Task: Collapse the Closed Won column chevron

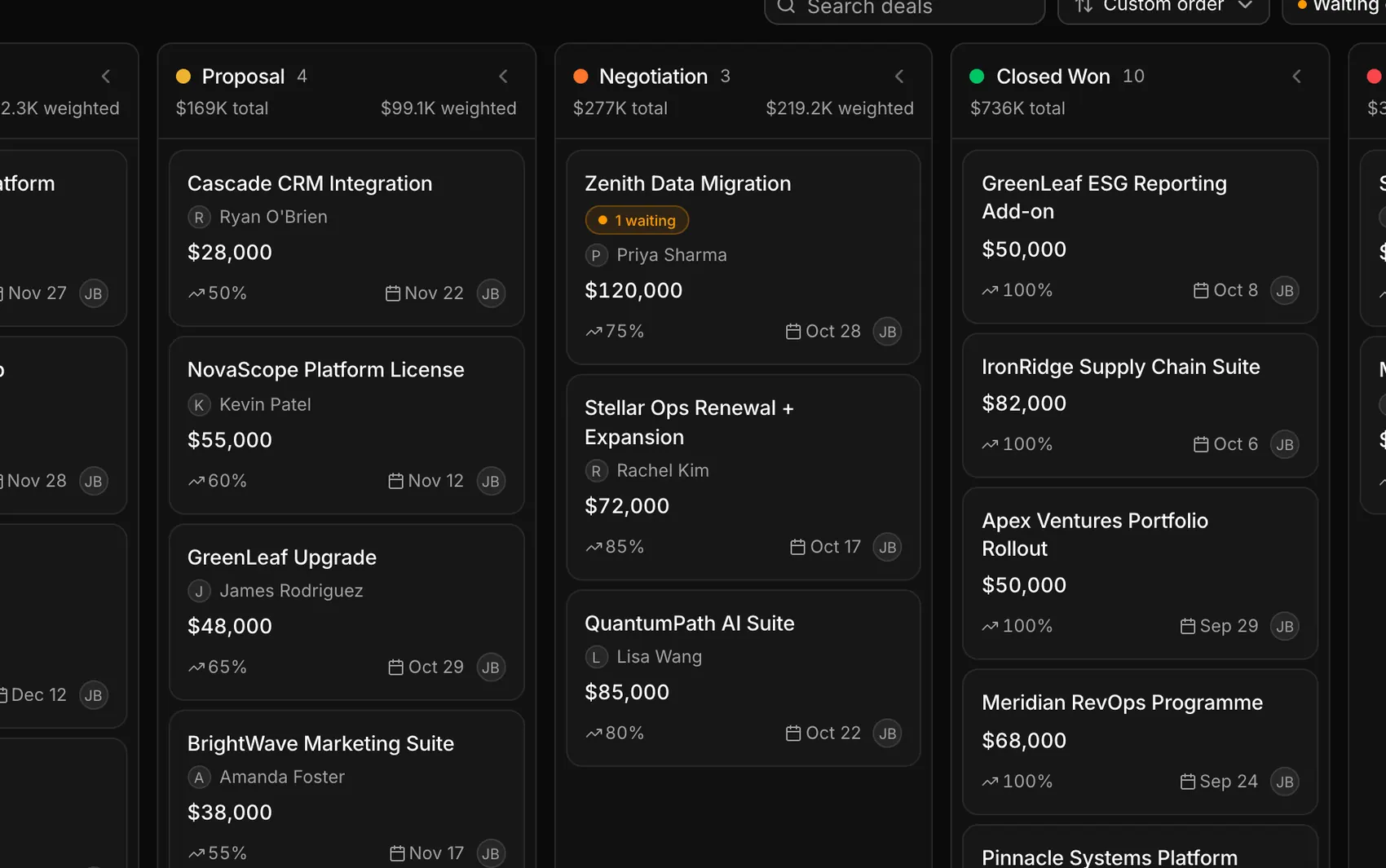Action: [1296, 76]
